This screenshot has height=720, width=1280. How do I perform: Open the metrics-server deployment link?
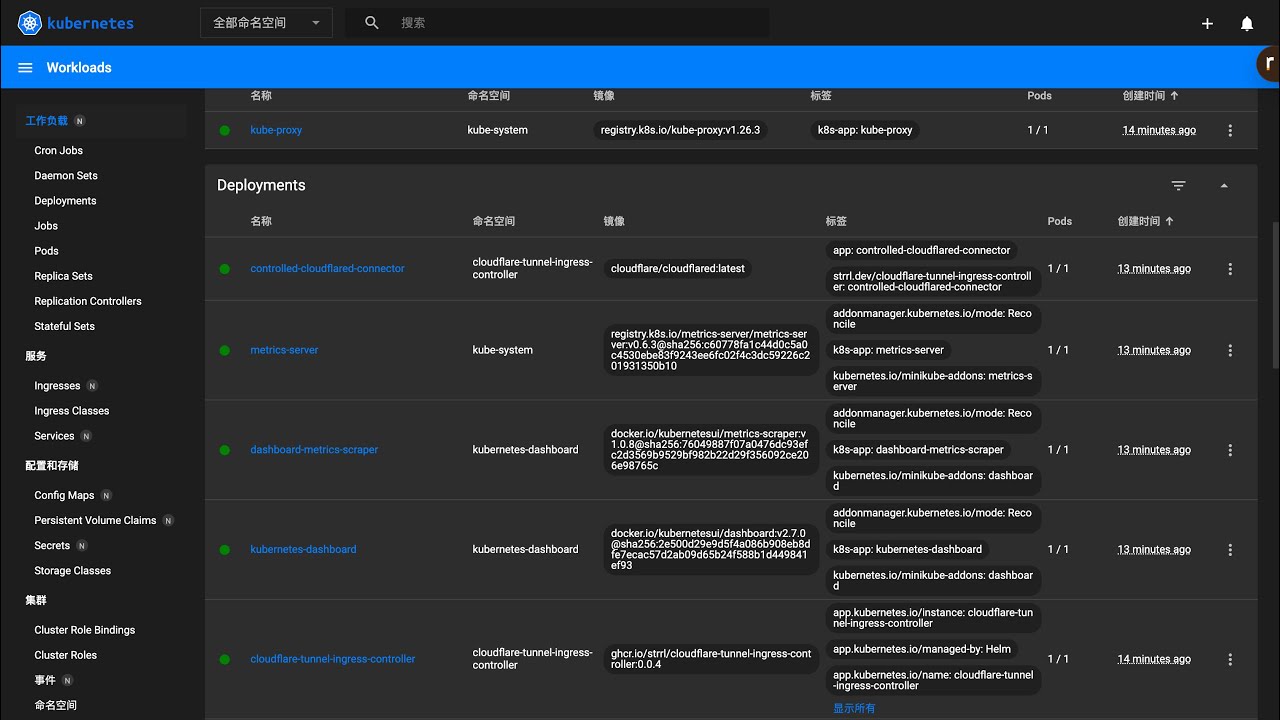coord(284,350)
